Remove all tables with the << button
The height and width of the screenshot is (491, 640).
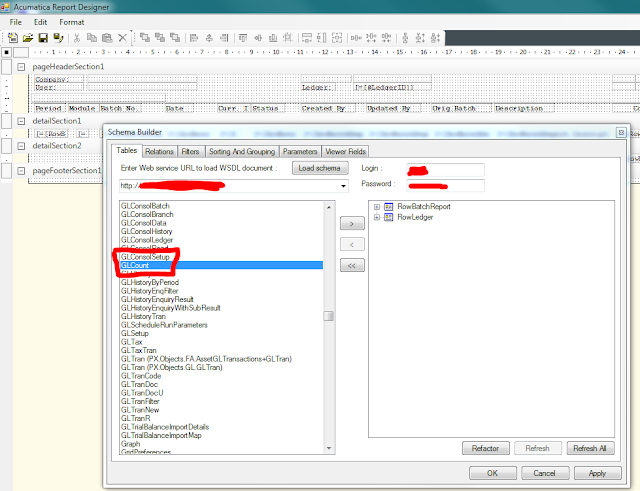pyautogui.click(x=352, y=265)
